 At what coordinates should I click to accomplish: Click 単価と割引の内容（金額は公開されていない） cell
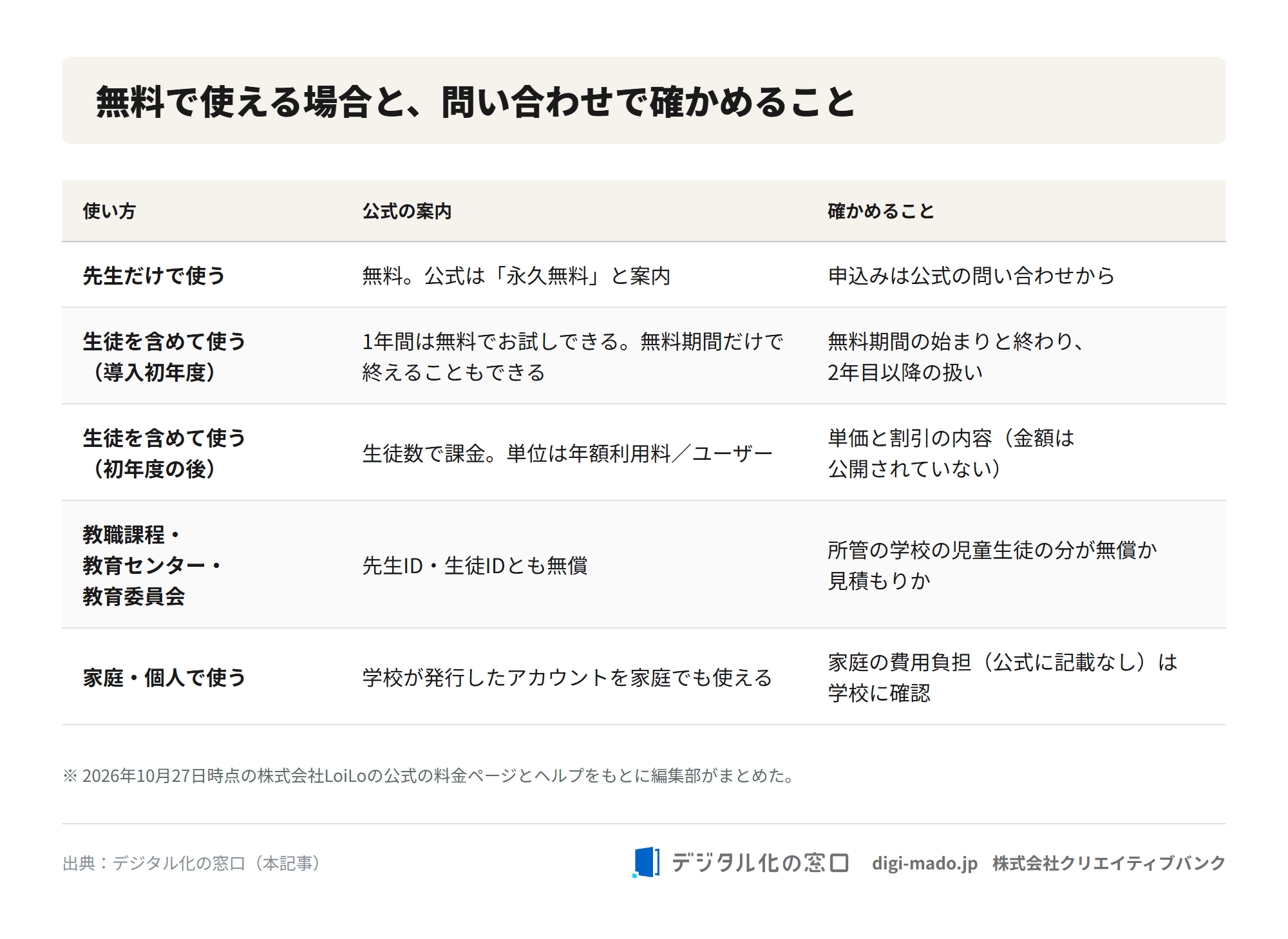pyautogui.click(x=951, y=453)
